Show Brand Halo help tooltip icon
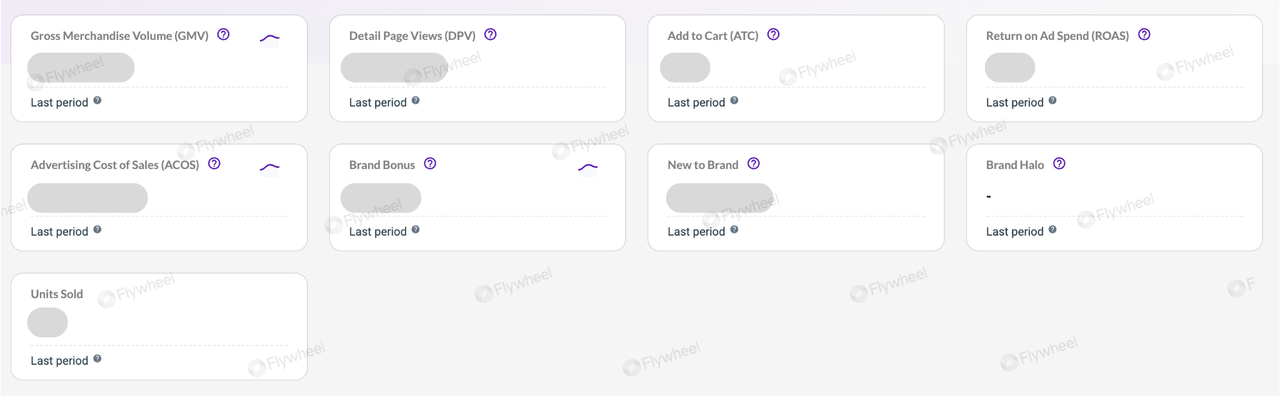The width and height of the screenshot is (1280, 396). click(x=1059, y=164)
